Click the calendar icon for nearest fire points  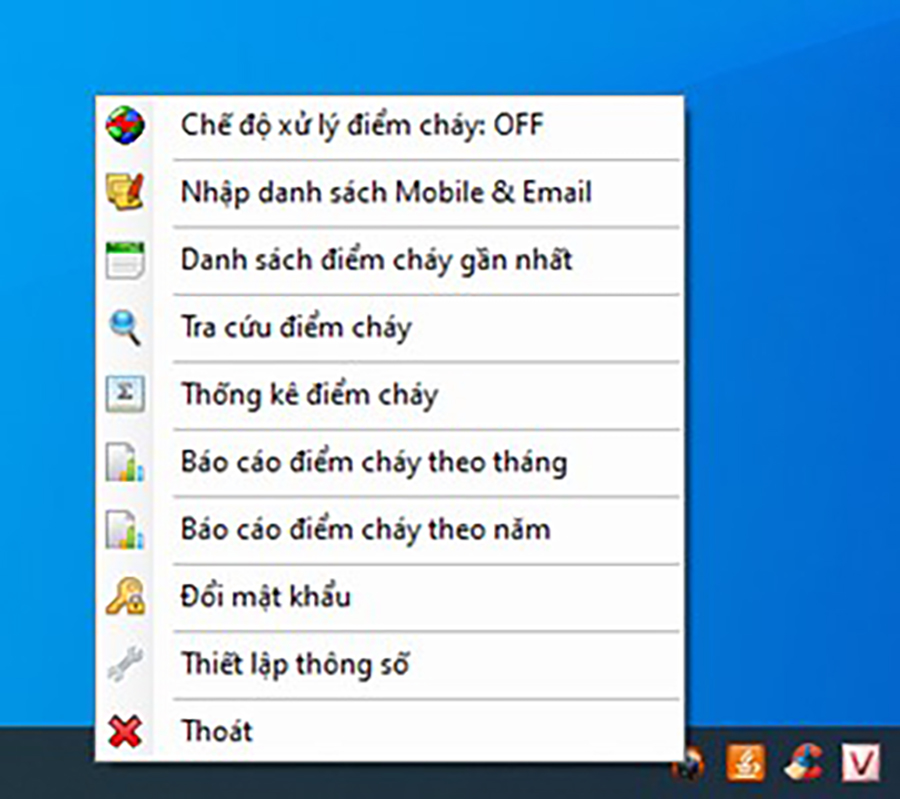(125, 259)
